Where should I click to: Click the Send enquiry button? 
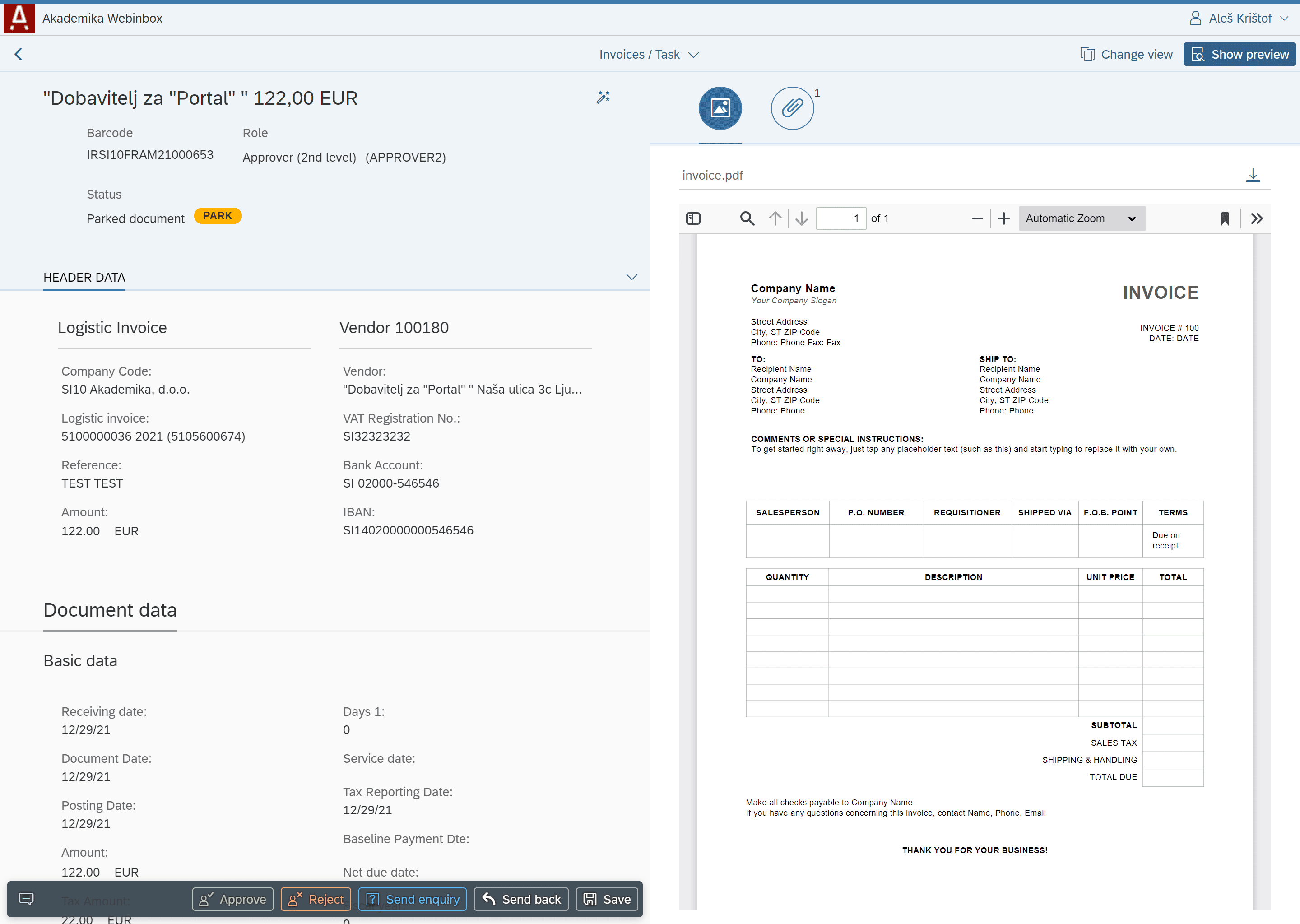tap(413, 899)
